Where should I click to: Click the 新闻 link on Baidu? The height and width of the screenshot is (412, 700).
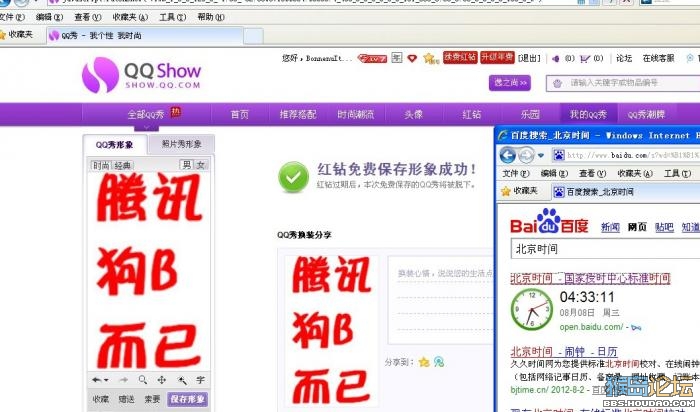pos(610,227)
